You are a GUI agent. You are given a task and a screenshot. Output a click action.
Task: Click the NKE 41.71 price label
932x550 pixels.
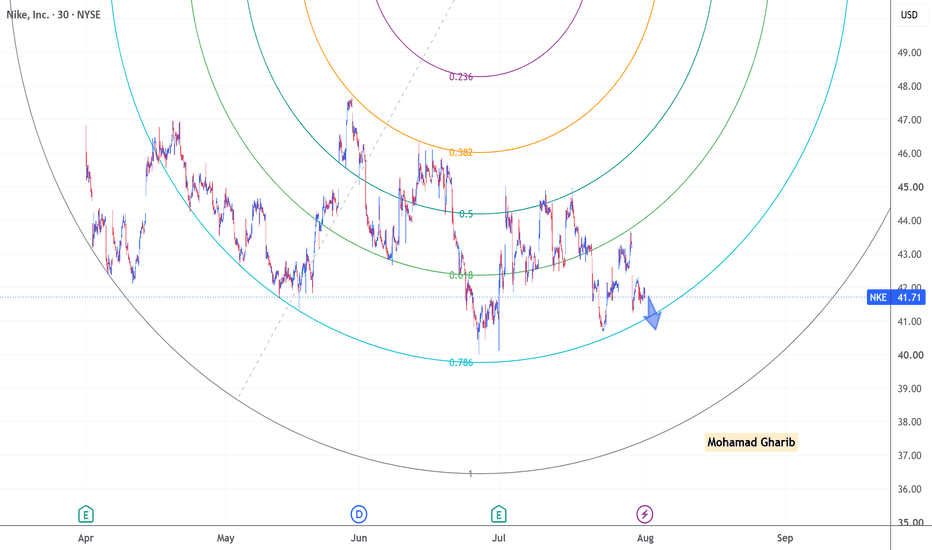pyautogui.click(x=896, y=297)
